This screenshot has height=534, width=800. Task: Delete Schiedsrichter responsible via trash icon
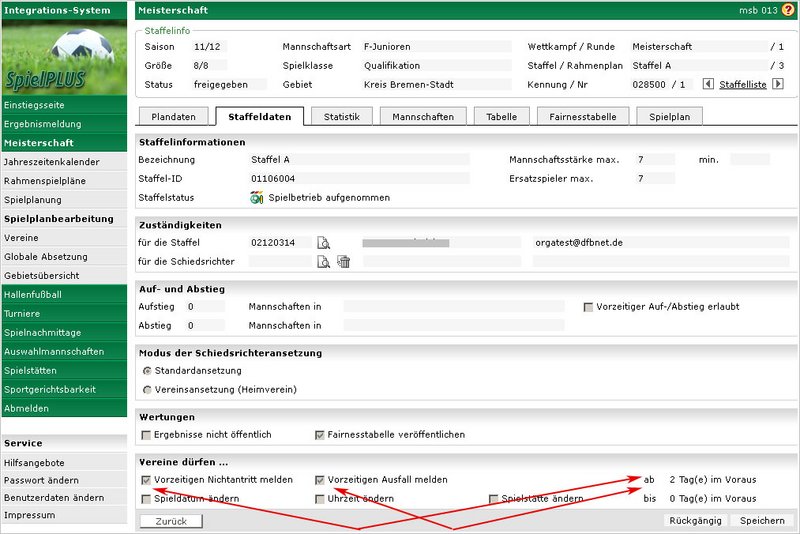click(x=343, y=262)
